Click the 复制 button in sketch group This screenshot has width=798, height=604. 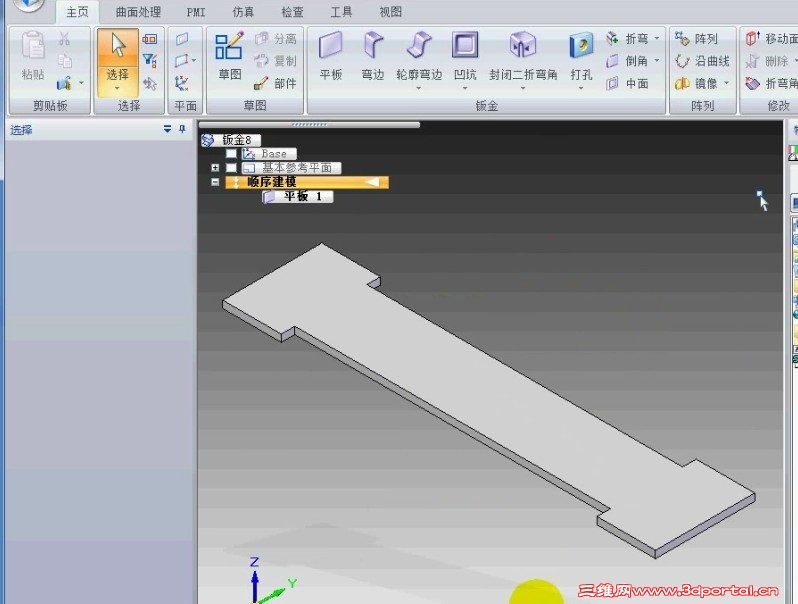tap(275, 61)
